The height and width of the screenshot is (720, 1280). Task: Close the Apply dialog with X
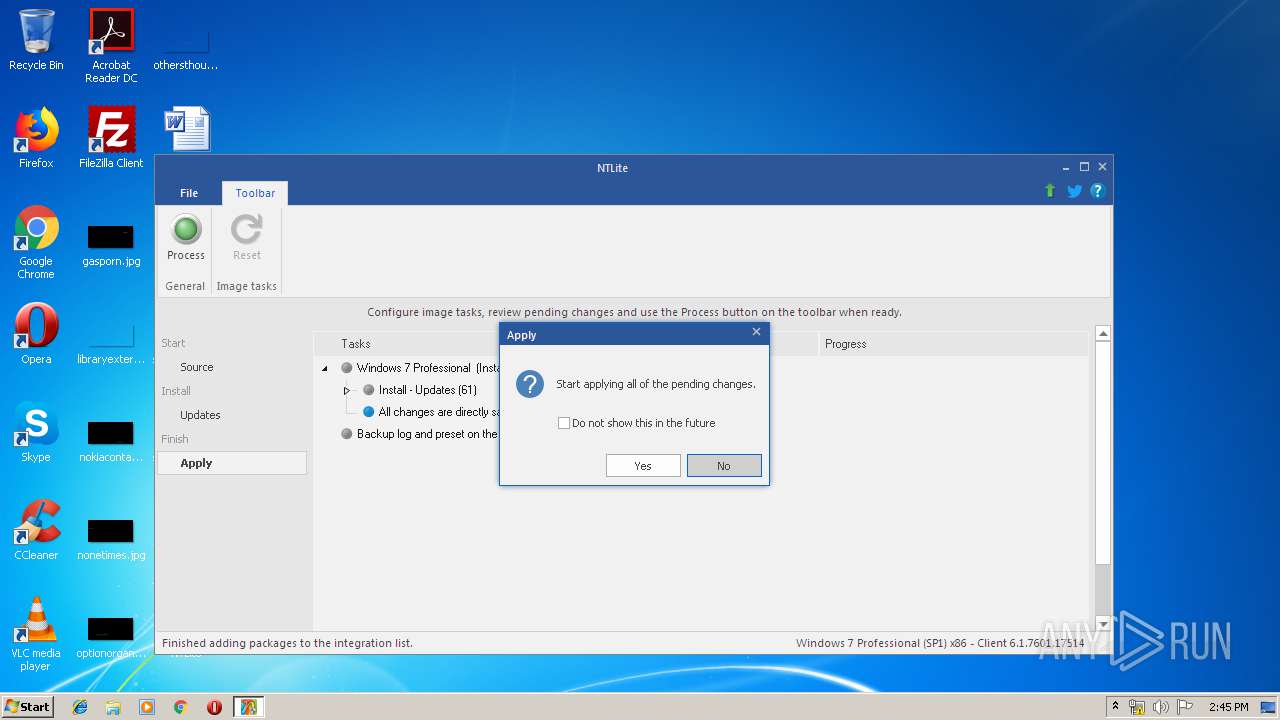(756, 332)
